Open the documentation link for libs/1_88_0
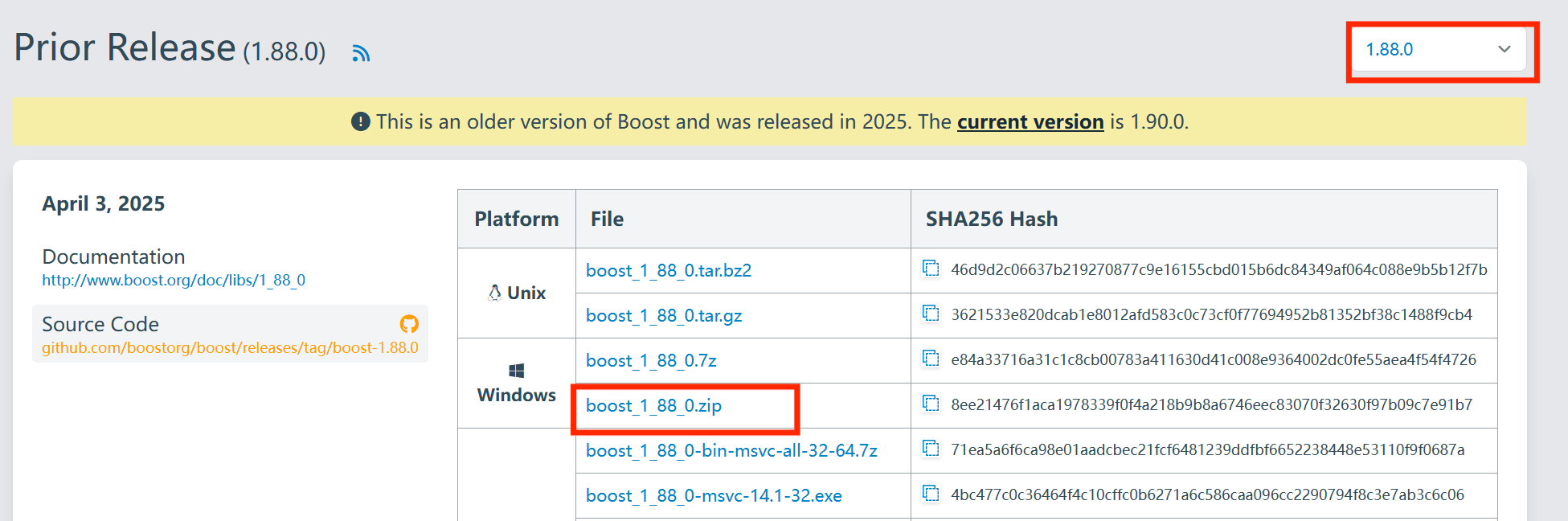Image resolution: width=1568 pixels, height=521 pixels. [x=174, y=280]
